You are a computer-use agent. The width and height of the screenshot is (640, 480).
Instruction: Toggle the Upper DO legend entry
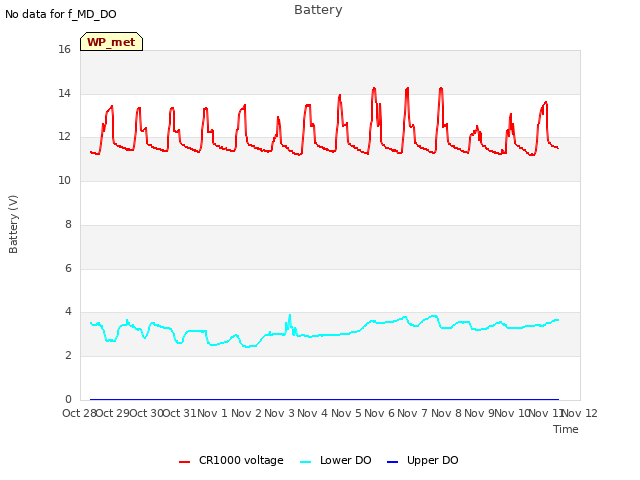tap(422, 460)
